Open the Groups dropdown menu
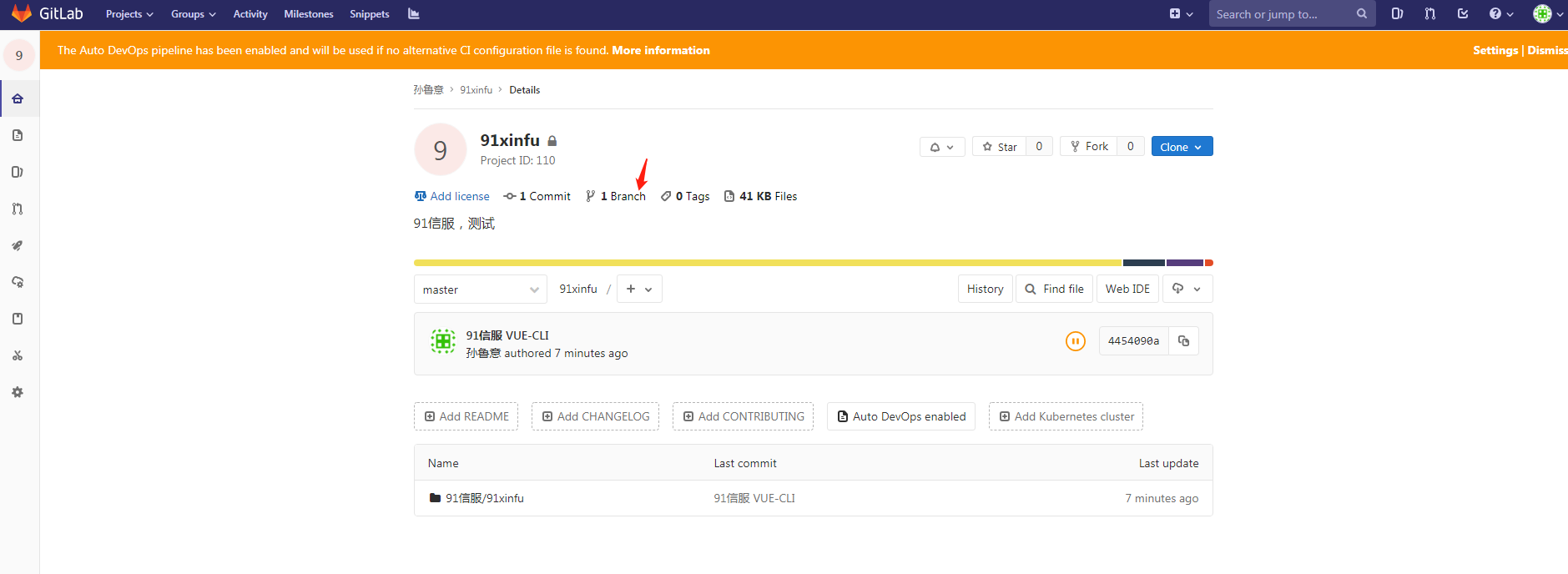The image size is (1568, 574). [x=193, y=14]
